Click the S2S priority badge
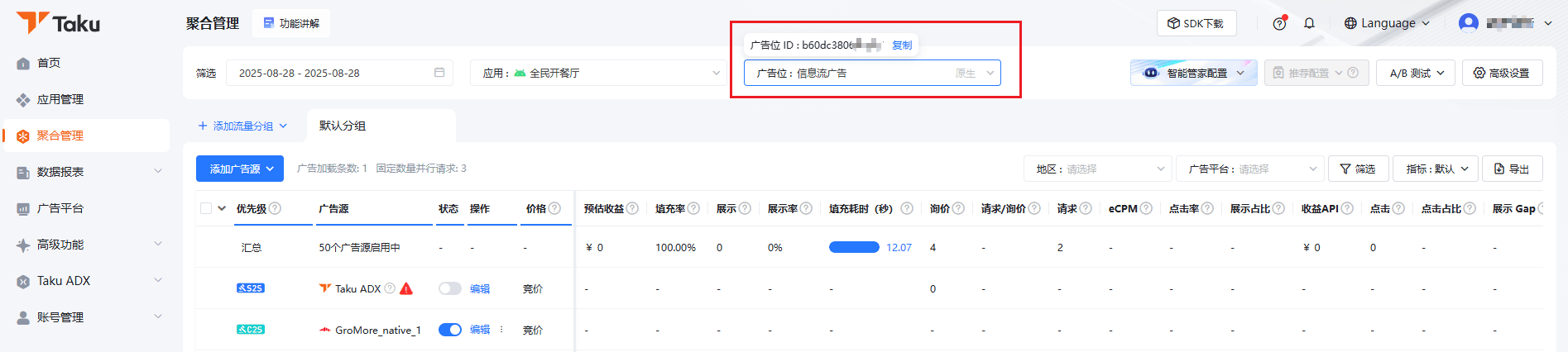The width and height of the screenshot is (1568, 352). tap(251, 288)
